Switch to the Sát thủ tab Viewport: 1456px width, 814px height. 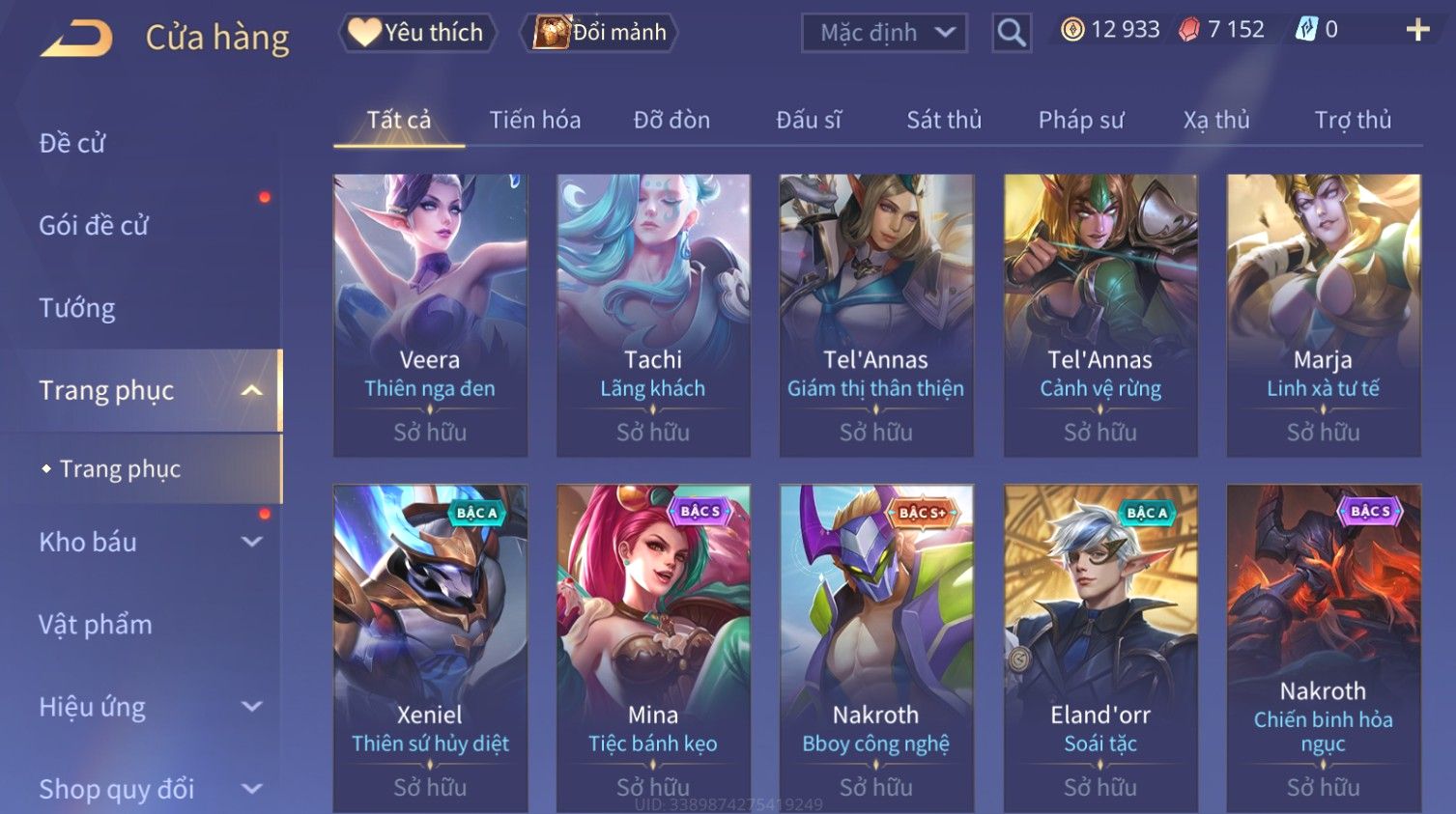(x=943, y=120)
